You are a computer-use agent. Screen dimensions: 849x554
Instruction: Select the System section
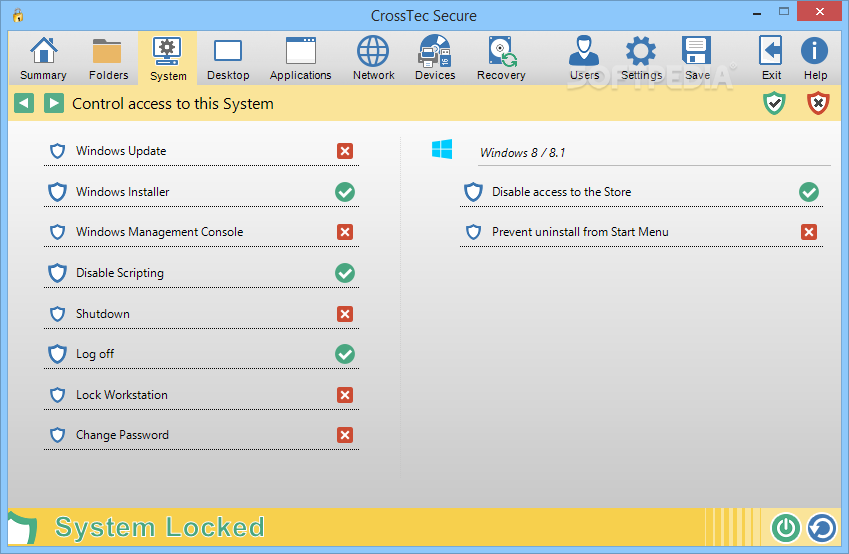point(167,58)
